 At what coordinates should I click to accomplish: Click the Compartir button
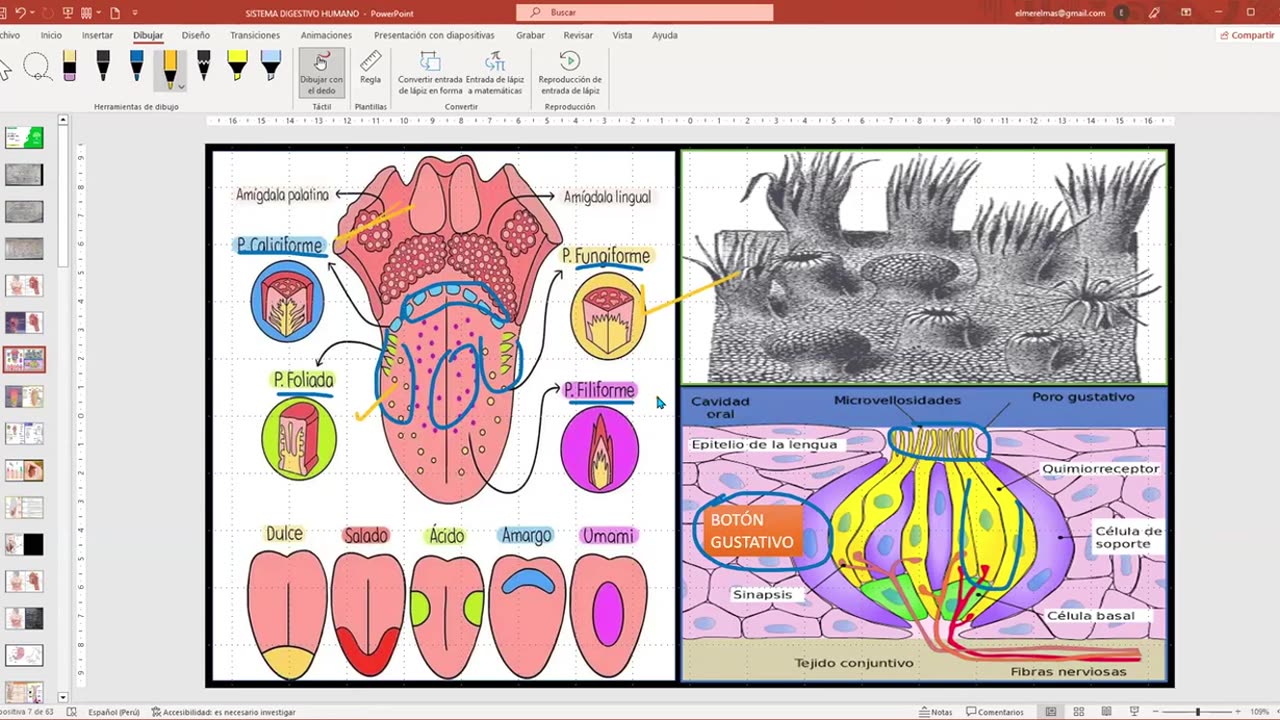point(1246,35)
